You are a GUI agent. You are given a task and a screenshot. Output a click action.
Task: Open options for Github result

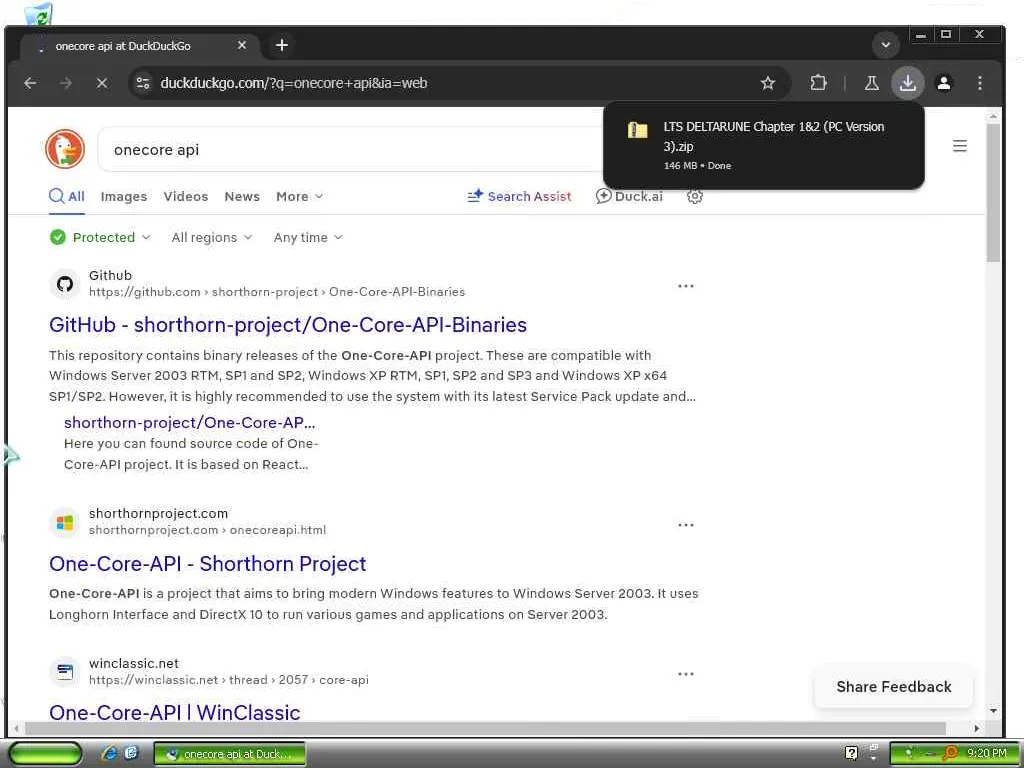click(x=686, y=286)
